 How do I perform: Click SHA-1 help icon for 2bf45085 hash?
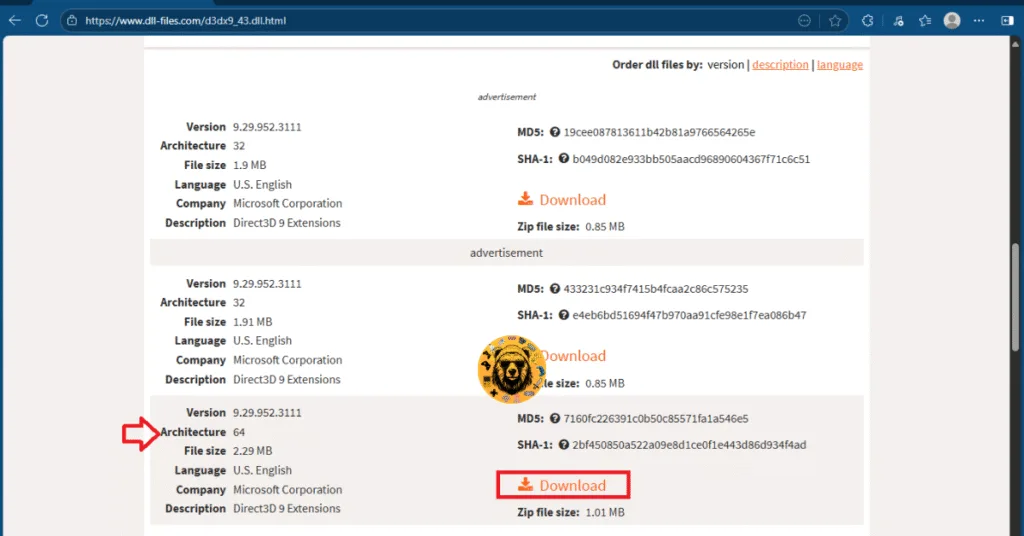tap(563, 444)
